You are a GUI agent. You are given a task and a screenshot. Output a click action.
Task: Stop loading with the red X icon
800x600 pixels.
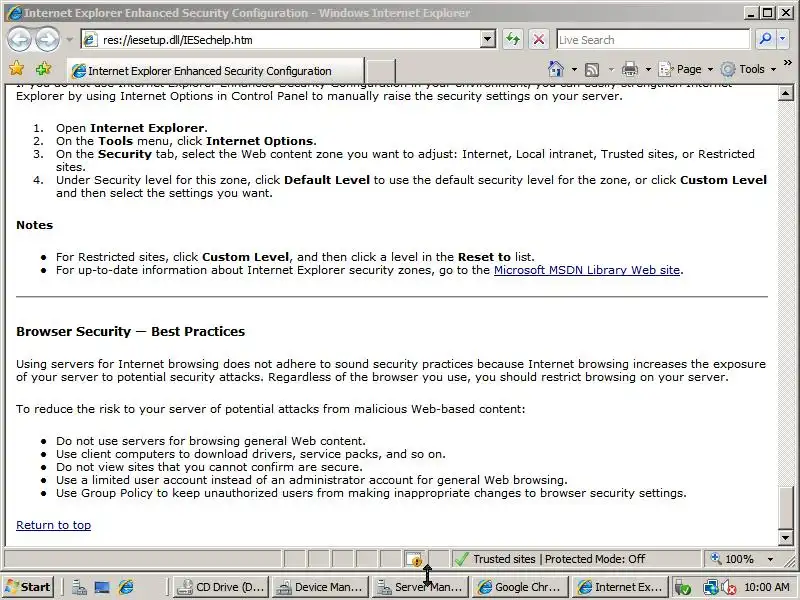(x=538, y=40)
